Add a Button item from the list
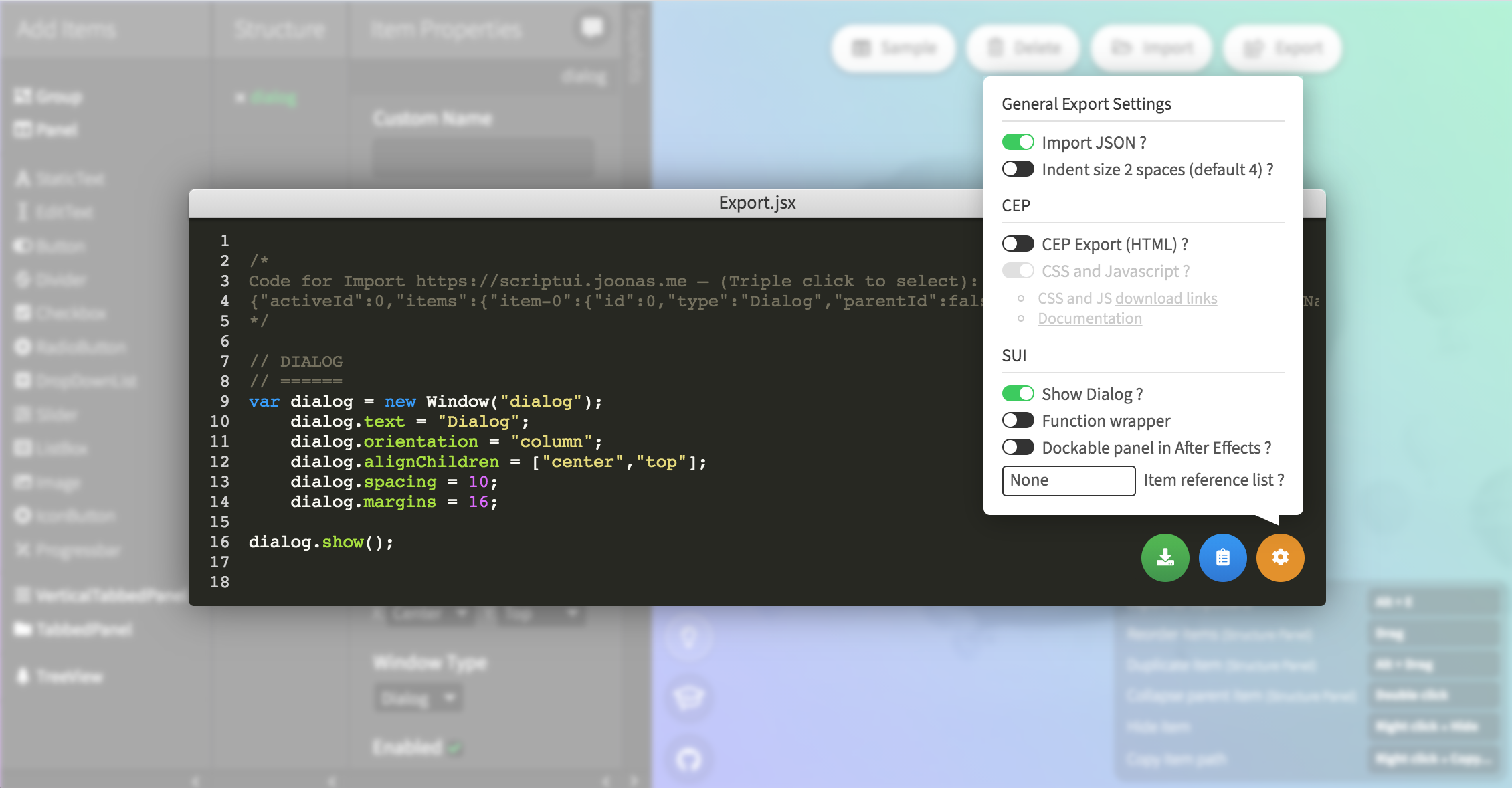Screen dimensions: 1512x788 [x=50, y=246]
